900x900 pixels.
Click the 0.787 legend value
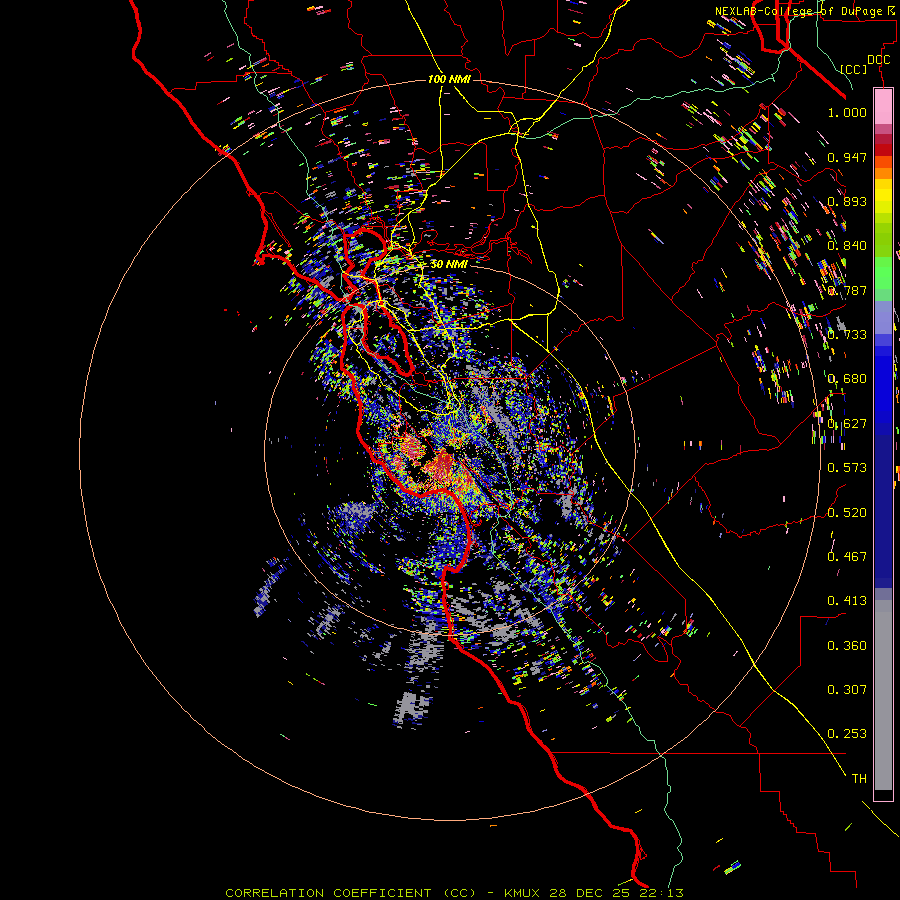point(847,290)
